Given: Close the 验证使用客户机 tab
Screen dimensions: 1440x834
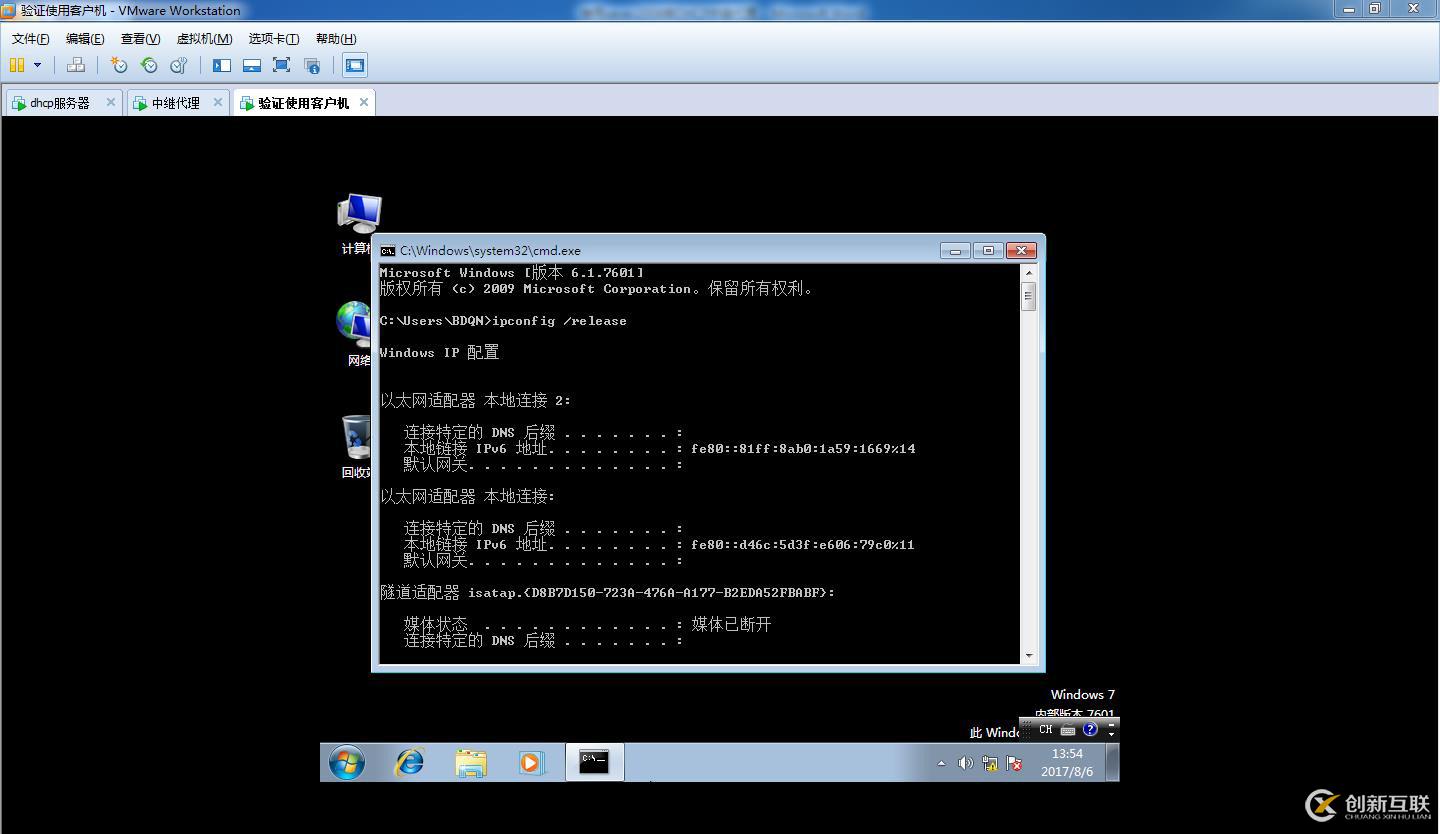Looking at the screenshot, I should (x=364, y=102).
